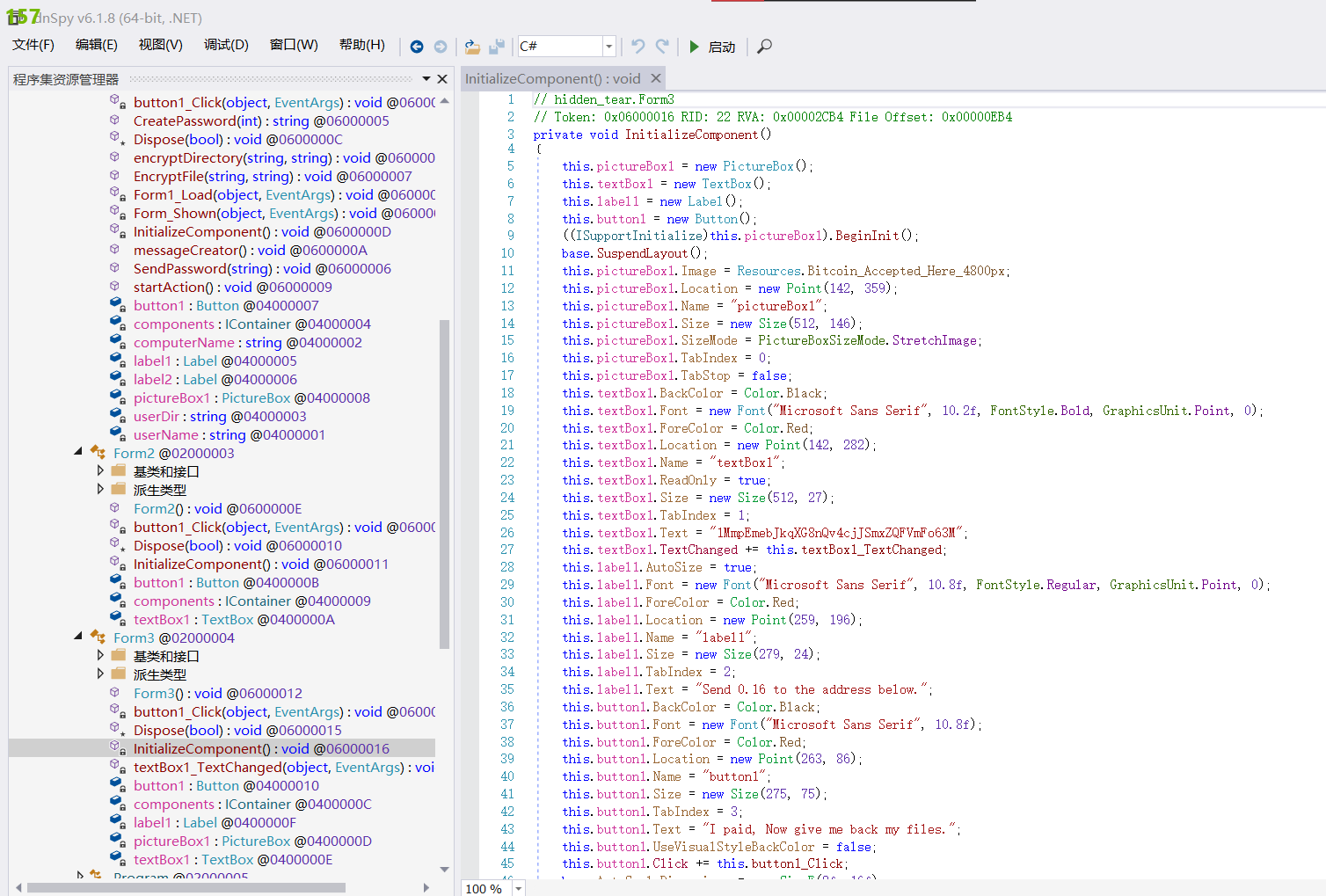The height and width of the screenshot is (896, 1326).
Task: Expand 基类和接口 under Form2
Action: coord(100,471)
